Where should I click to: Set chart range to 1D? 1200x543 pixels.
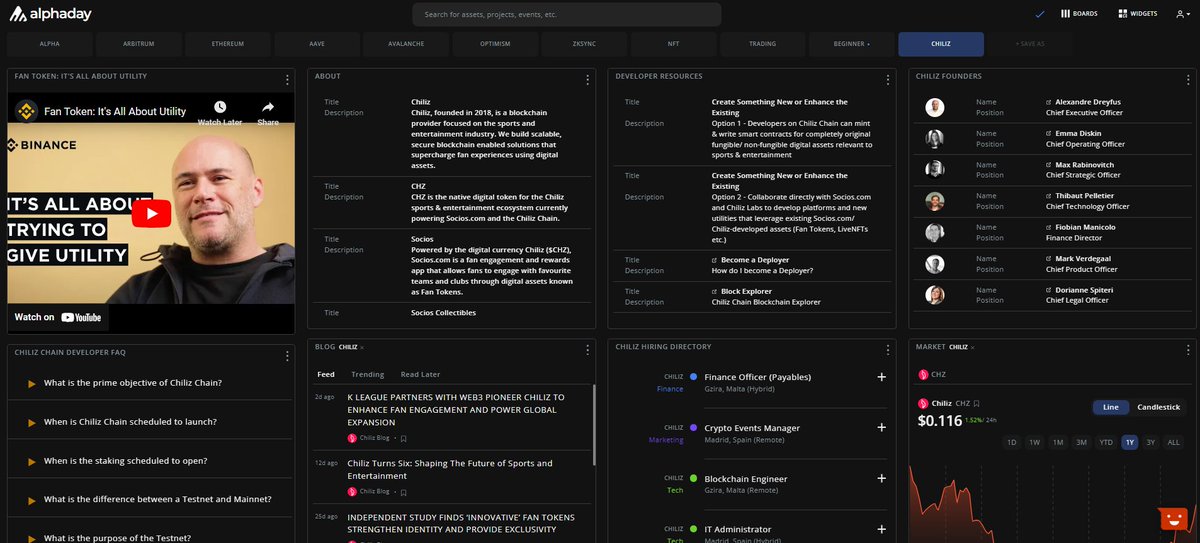[1012, 442]
